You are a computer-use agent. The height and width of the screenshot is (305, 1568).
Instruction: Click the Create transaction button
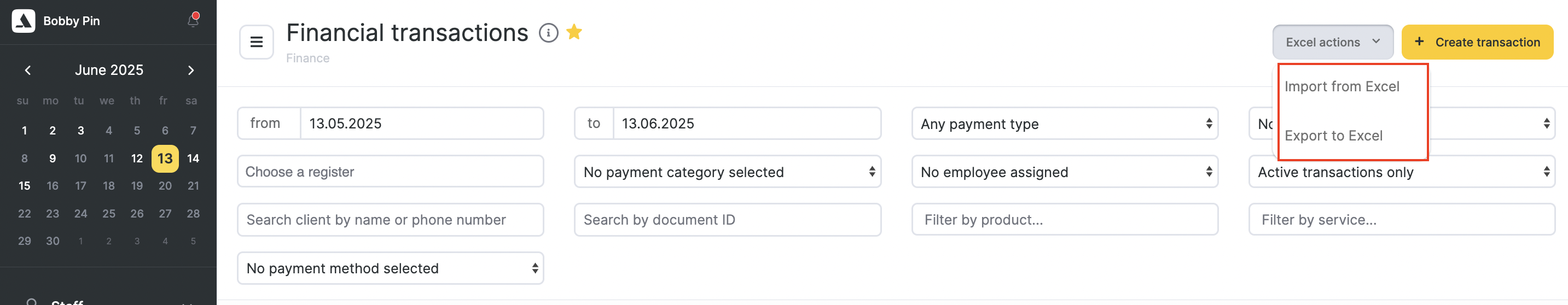coord(1477,42)
